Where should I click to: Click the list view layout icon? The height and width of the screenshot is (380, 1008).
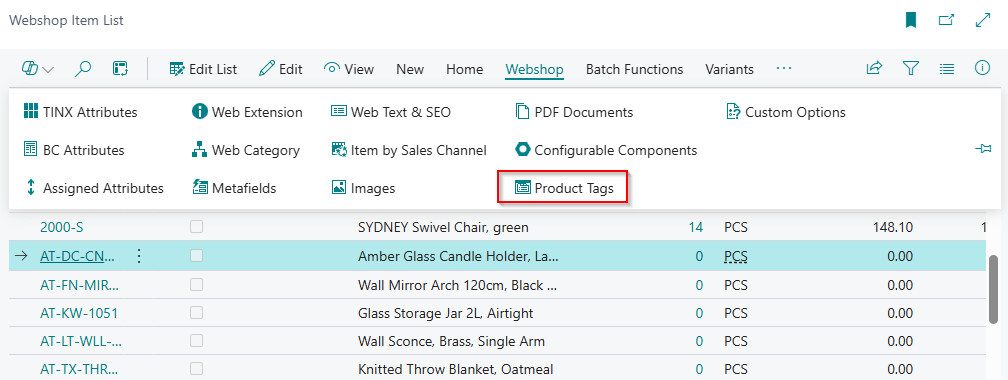pos(946,68)
